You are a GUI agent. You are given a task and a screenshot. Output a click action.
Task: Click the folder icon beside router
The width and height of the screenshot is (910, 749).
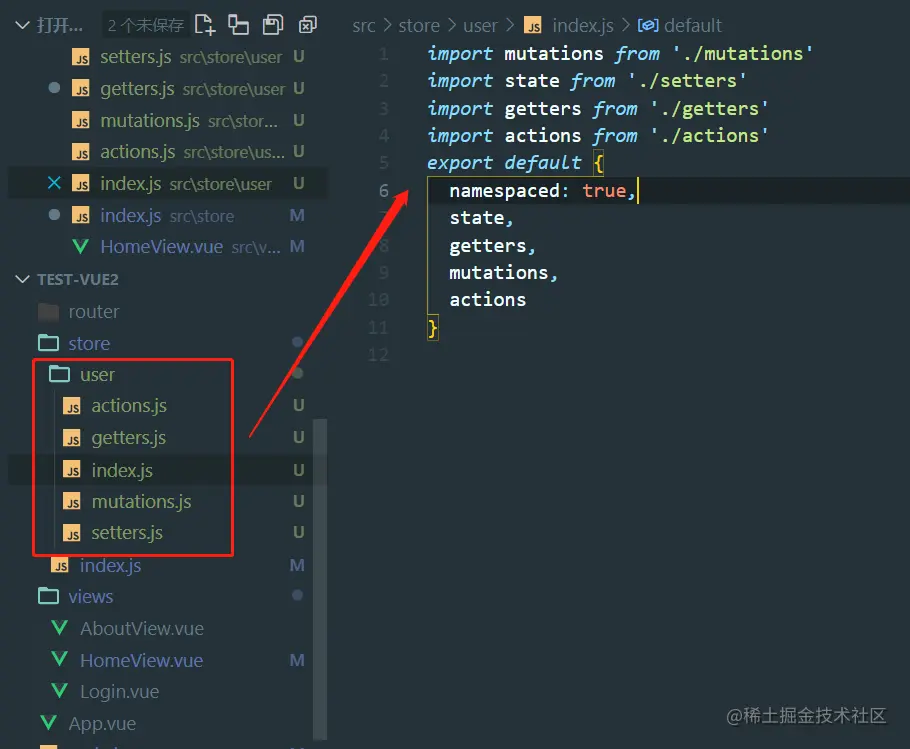point(49,312)
